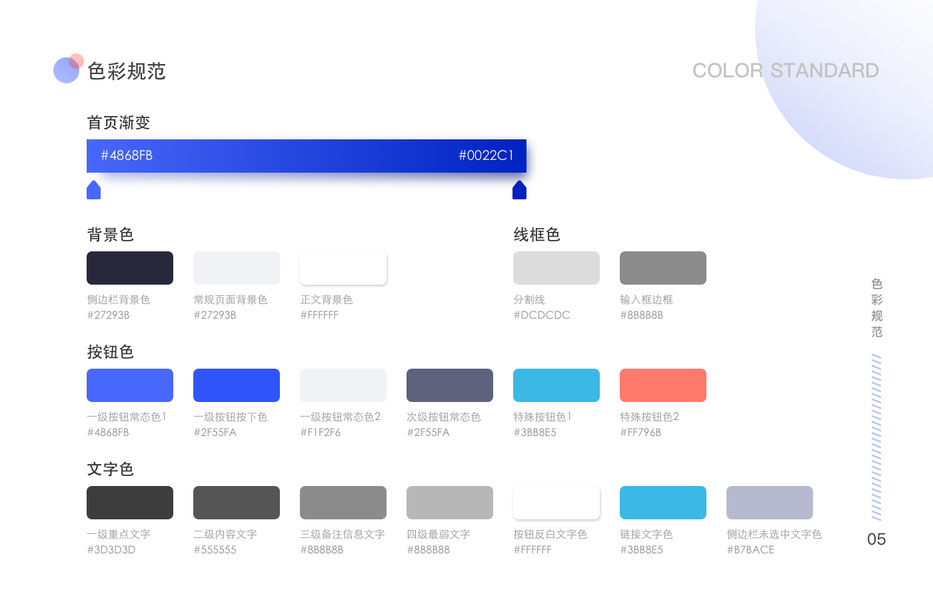933x600 pixels.
Task: Select the 链接文字色 blue swatch
Action: point(663,502)
